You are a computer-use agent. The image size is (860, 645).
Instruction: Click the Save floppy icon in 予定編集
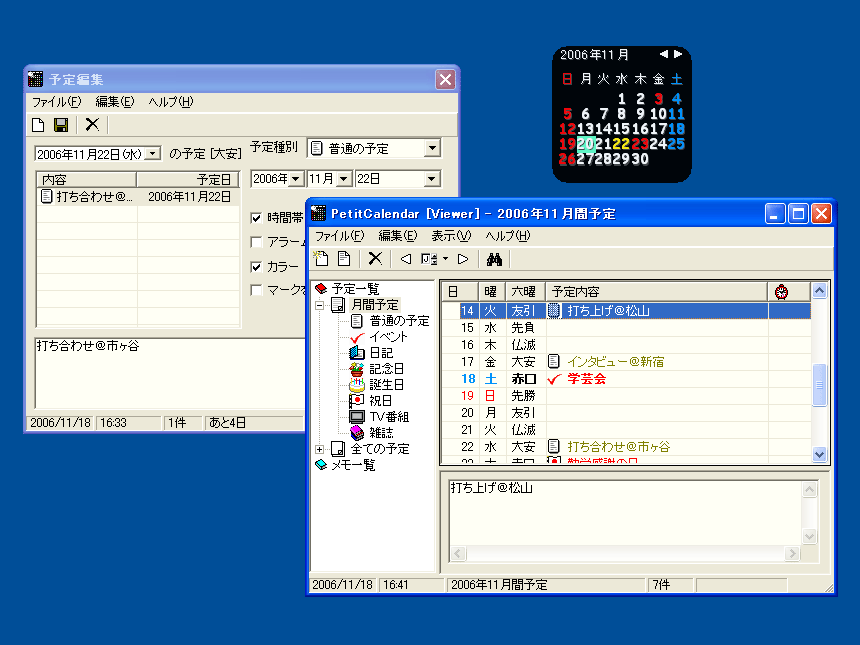pyautogui.click(x=61, y=125)
